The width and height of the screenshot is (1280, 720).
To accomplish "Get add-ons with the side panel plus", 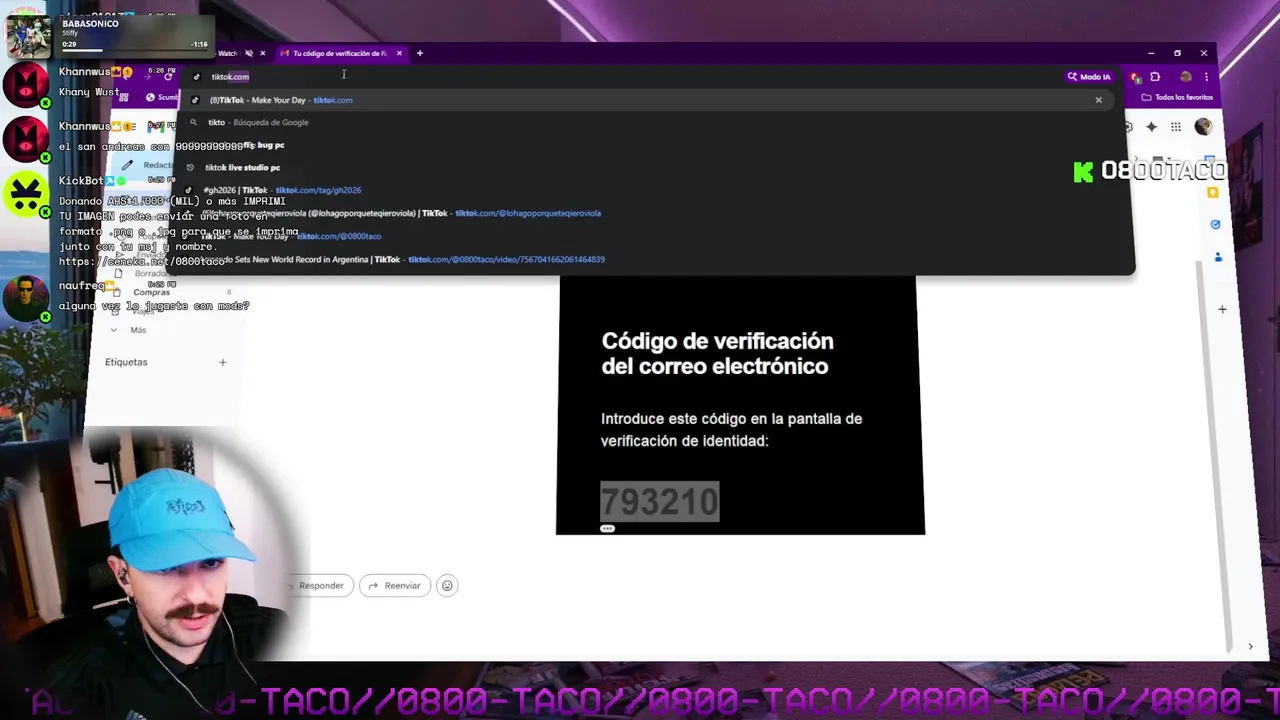I will [1222, 309].
